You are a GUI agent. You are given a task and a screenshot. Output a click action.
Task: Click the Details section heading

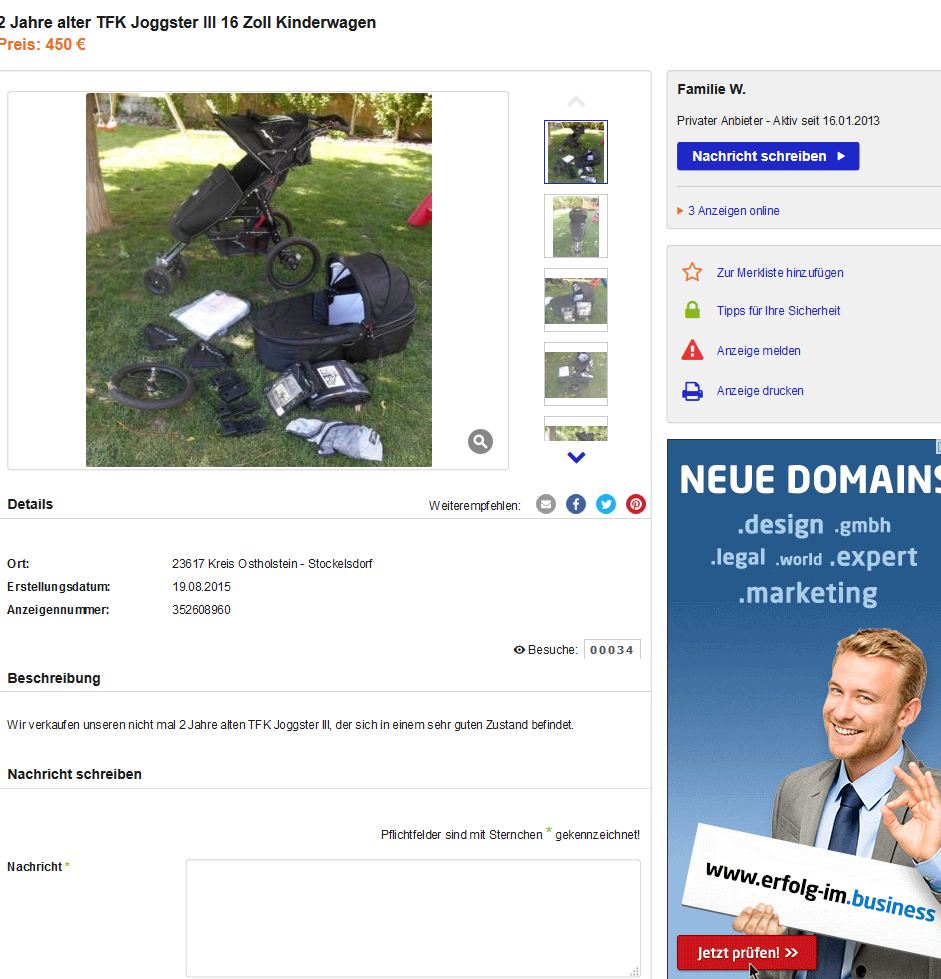coord(30,504)
